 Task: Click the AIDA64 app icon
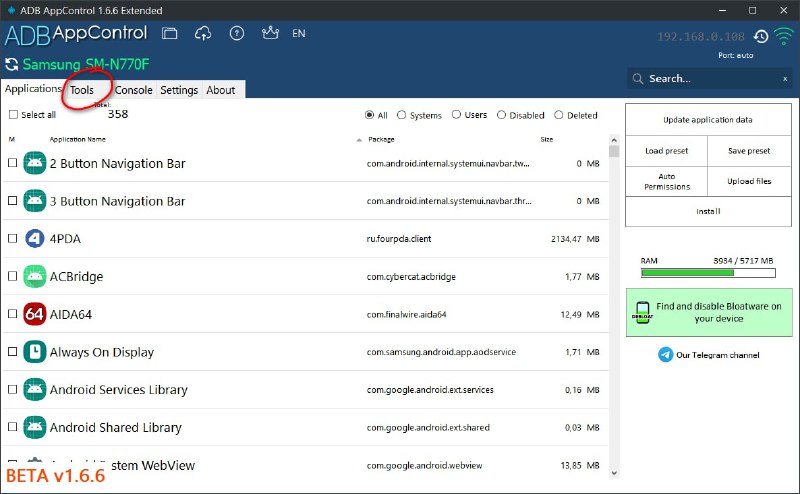coord(35,314)
